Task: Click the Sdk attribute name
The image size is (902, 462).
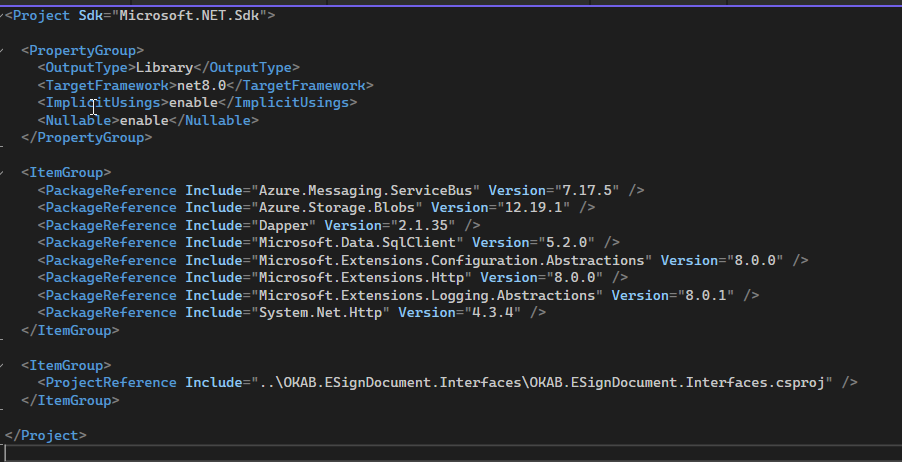Action: 90,16
